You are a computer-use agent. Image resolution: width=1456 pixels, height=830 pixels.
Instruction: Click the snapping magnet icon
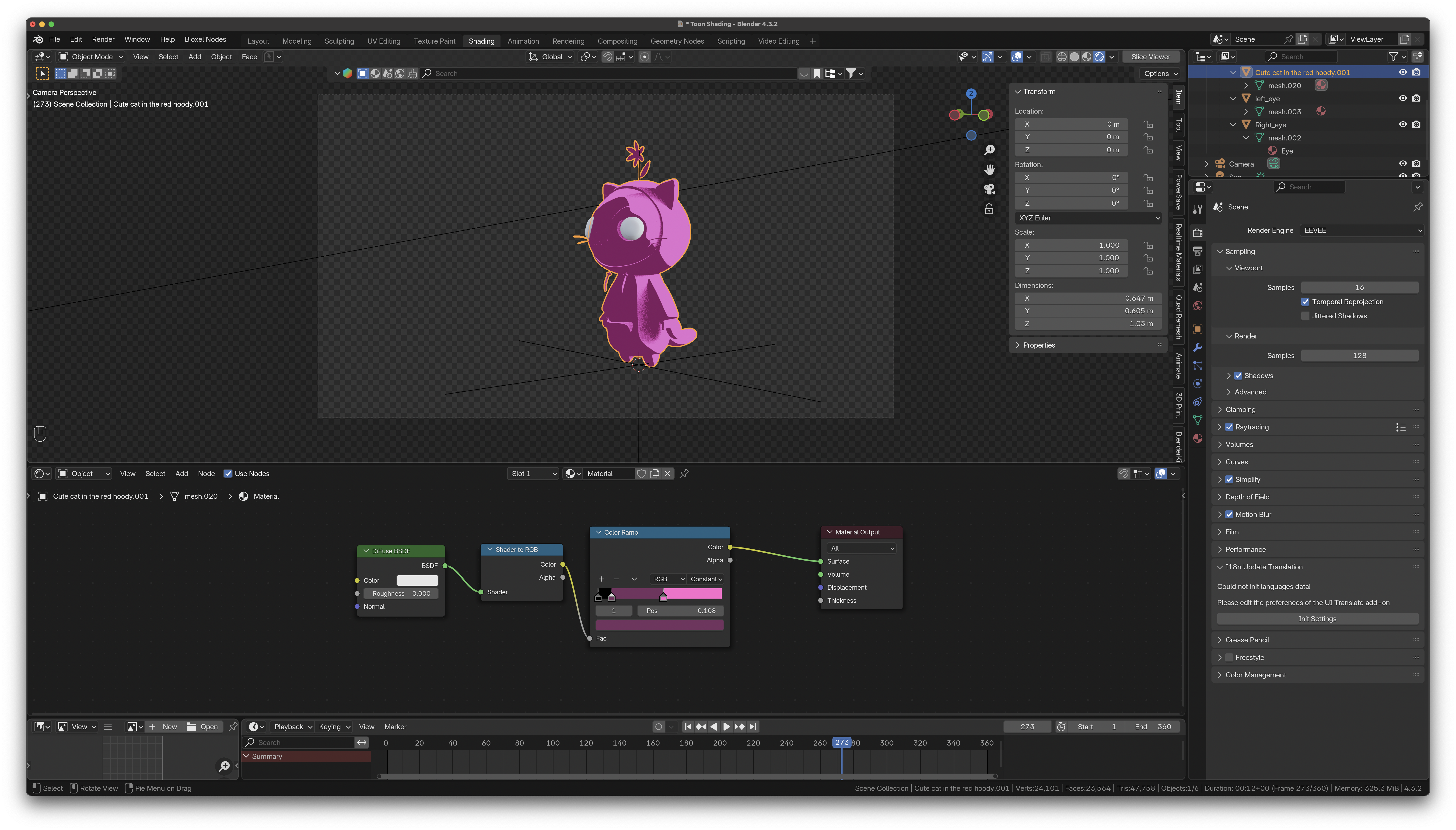608,57
